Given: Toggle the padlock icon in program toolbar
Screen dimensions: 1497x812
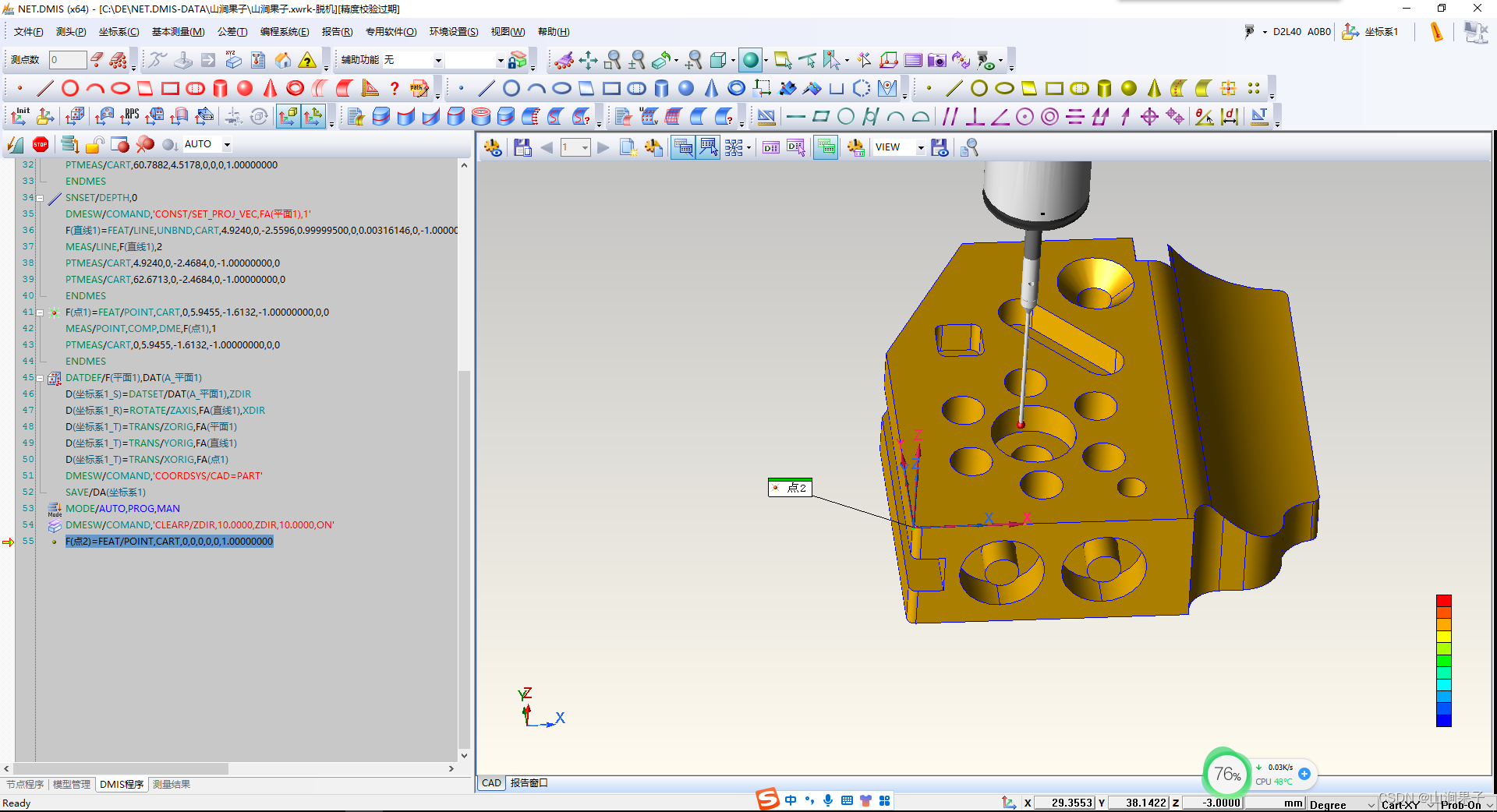Looking at the screenshot, I should coord(95,144).
